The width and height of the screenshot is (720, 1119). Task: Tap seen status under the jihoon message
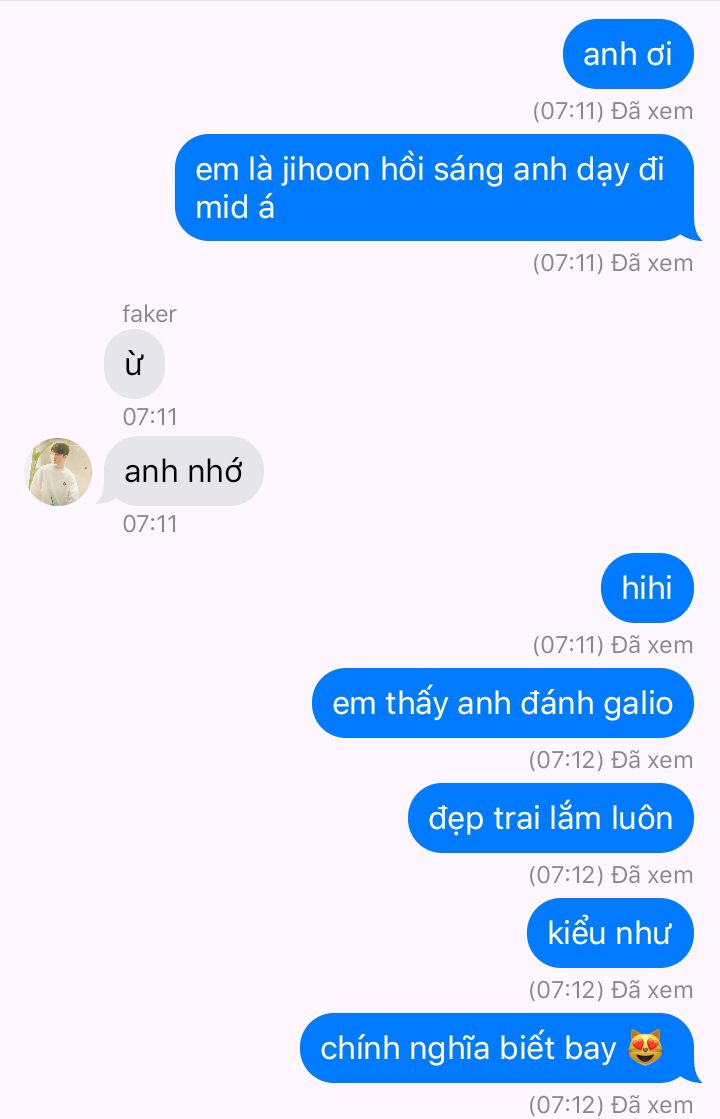tap(613, 263)
